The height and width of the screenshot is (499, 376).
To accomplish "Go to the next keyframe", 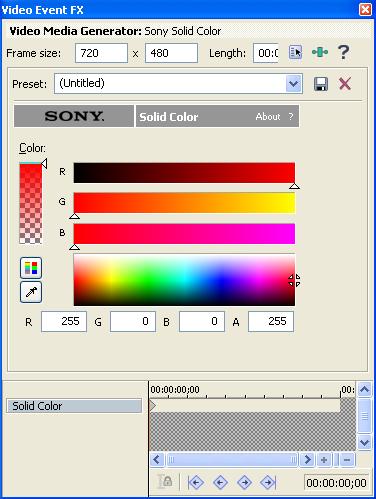I will point(244,482).
